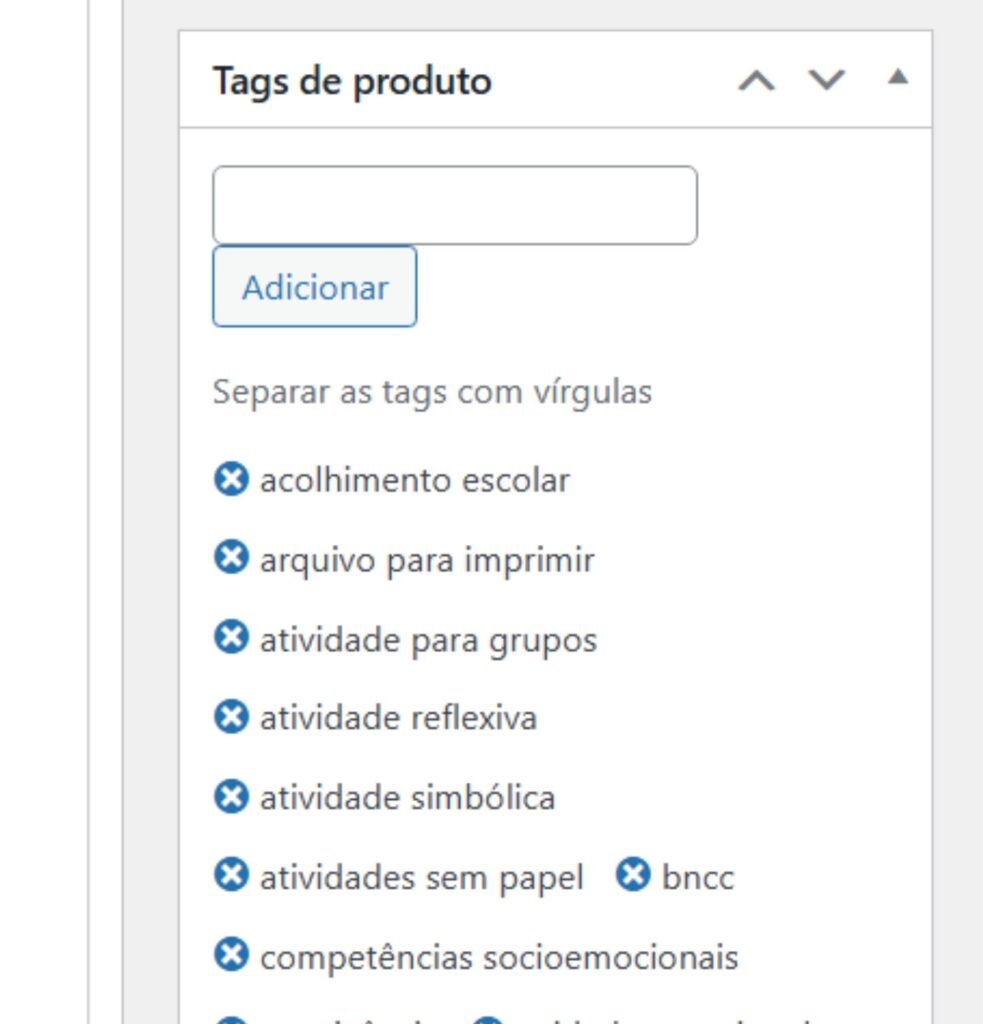The width and height of the screenshot is (983, 1024).
Task: Click the 'arquivo para imprimir' tag name text
Action: point(427,560)
